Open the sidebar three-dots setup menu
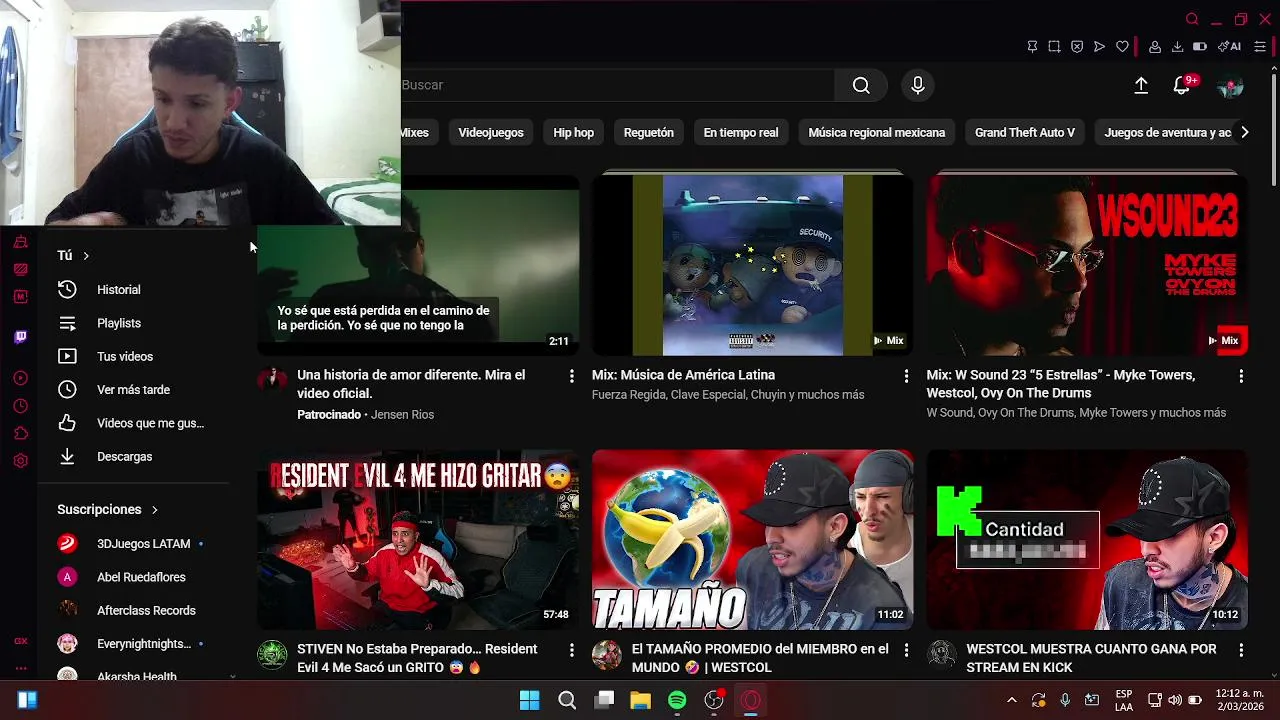This screenshot has height=720, width=1280. point(20,668)
